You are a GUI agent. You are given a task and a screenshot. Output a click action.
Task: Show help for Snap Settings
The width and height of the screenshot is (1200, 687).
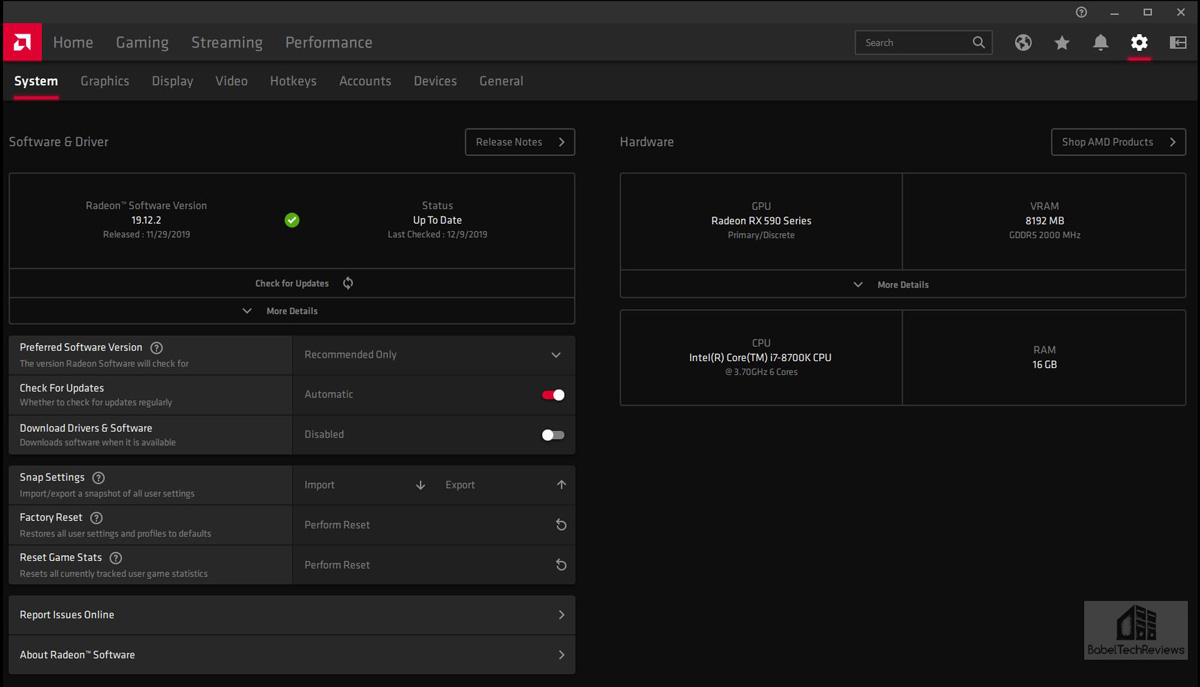[98, 478]
